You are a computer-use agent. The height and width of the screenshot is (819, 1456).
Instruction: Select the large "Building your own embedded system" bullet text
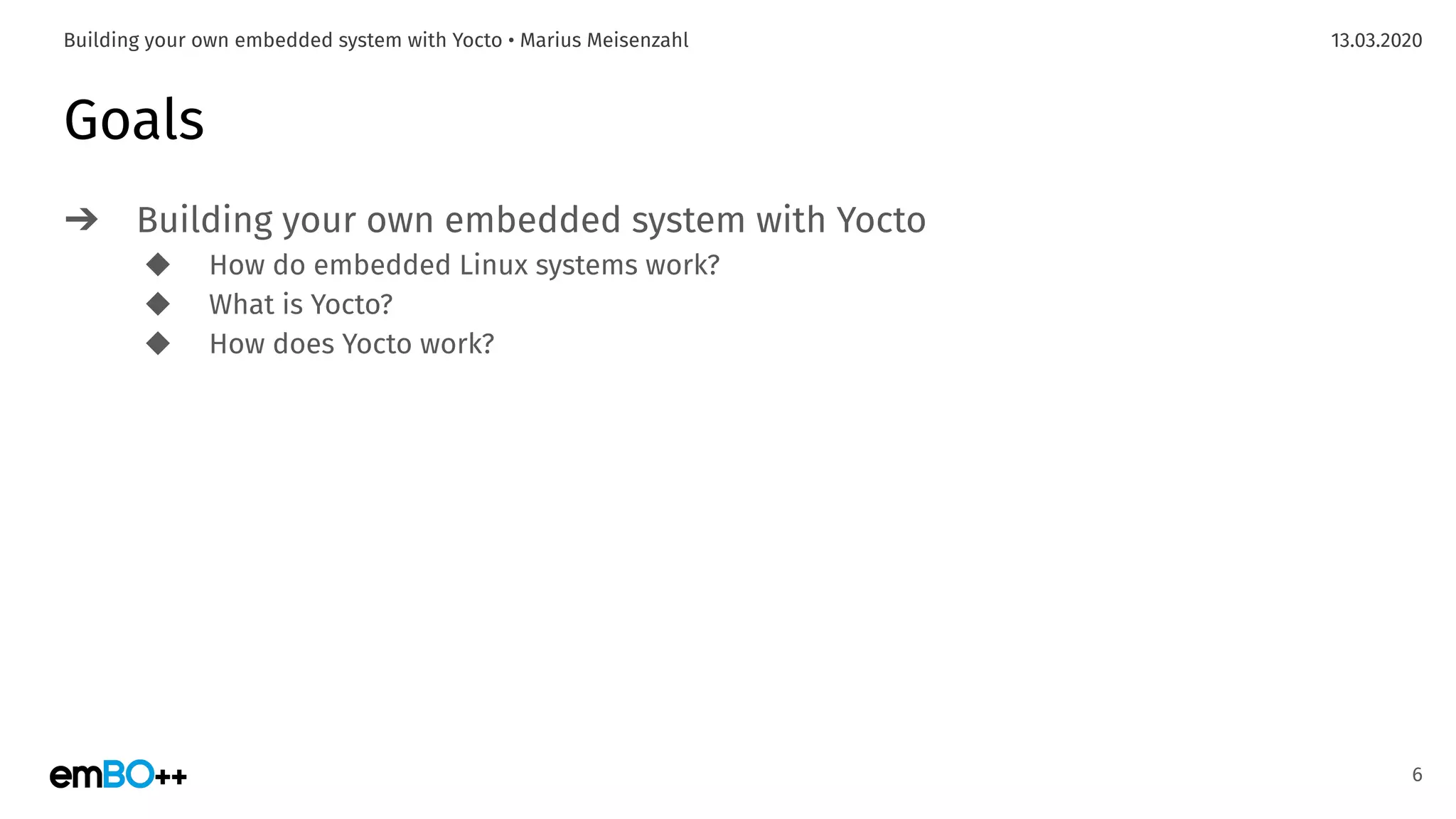click(530, 220)
